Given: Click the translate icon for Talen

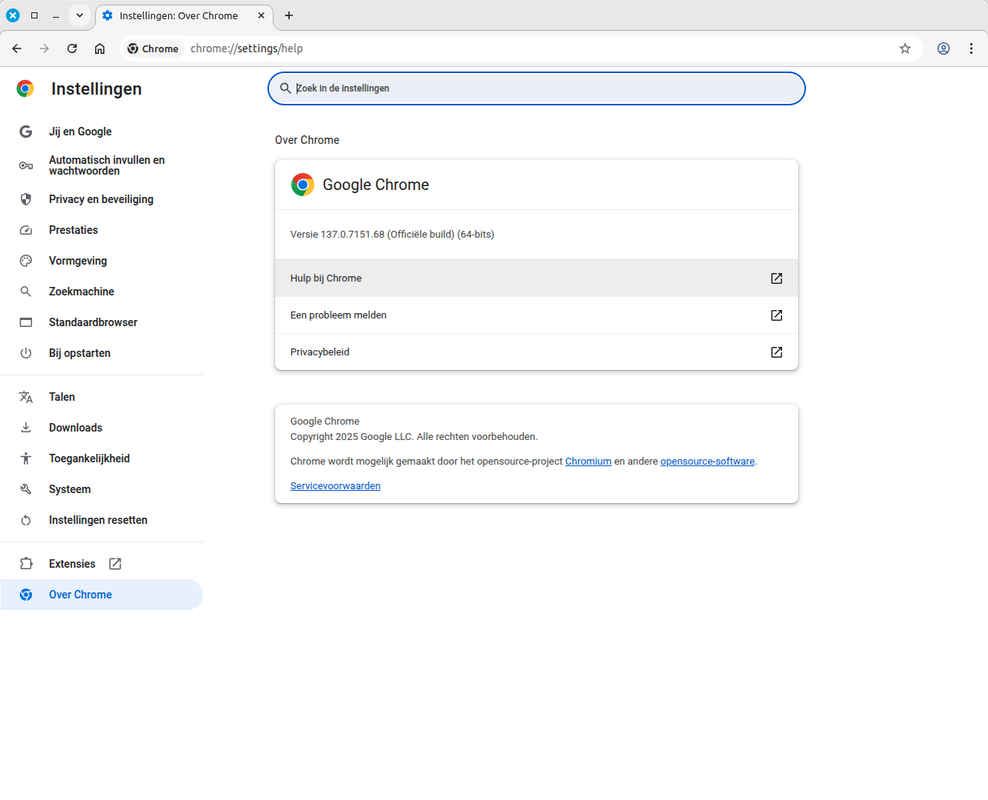Looking at the screenshot, I should tap(26, 397).
